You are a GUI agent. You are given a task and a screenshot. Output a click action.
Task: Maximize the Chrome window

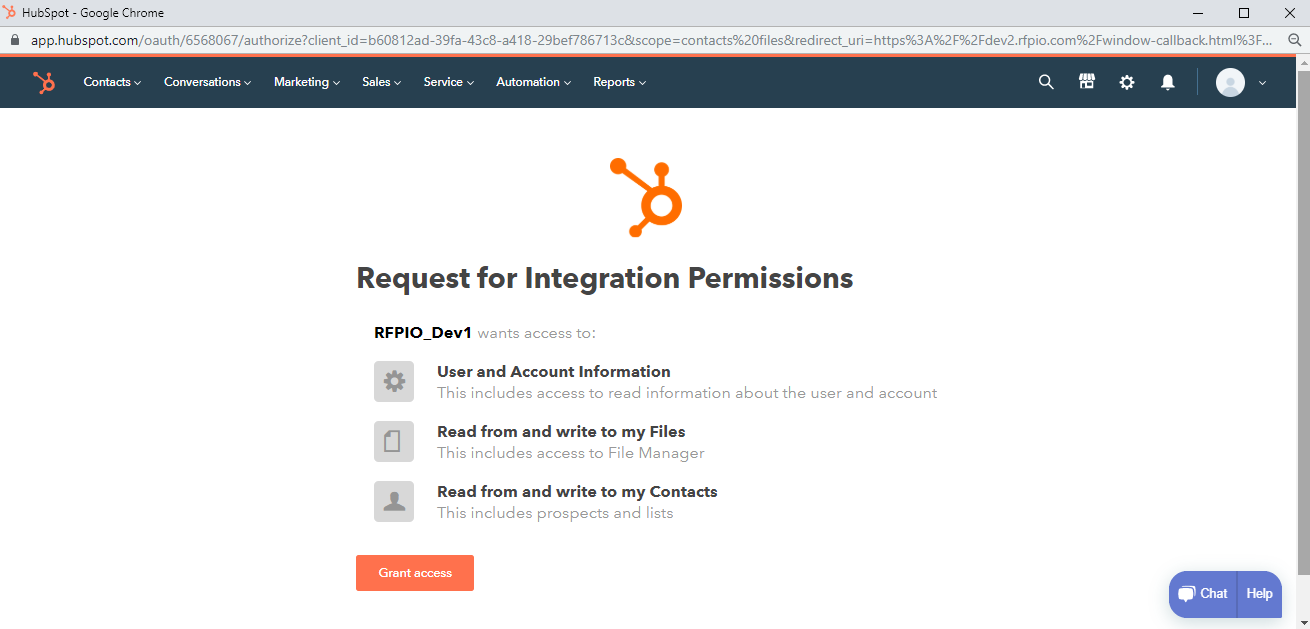click(x=1244, y=13)
